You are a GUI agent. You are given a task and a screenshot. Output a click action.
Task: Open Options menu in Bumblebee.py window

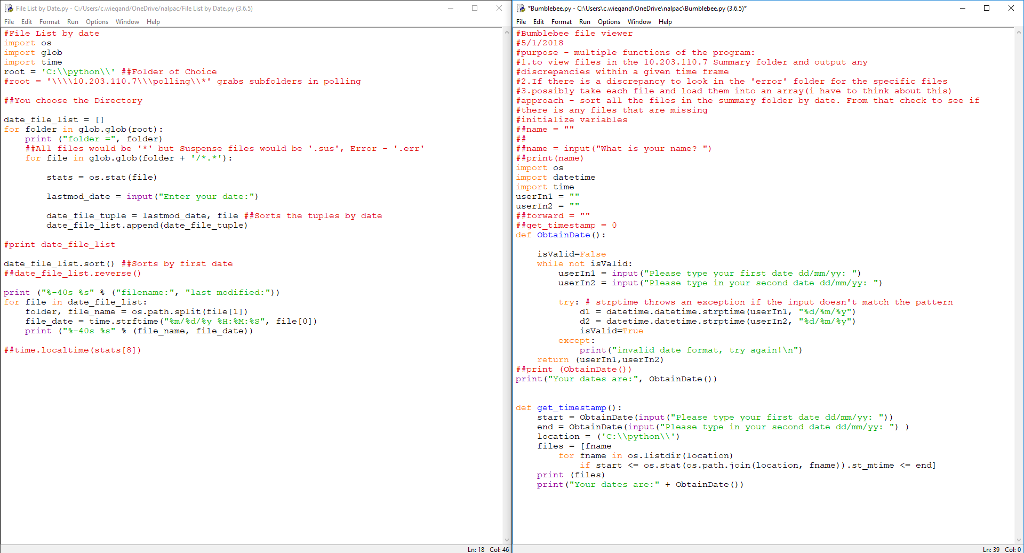[x=609, y=22]
